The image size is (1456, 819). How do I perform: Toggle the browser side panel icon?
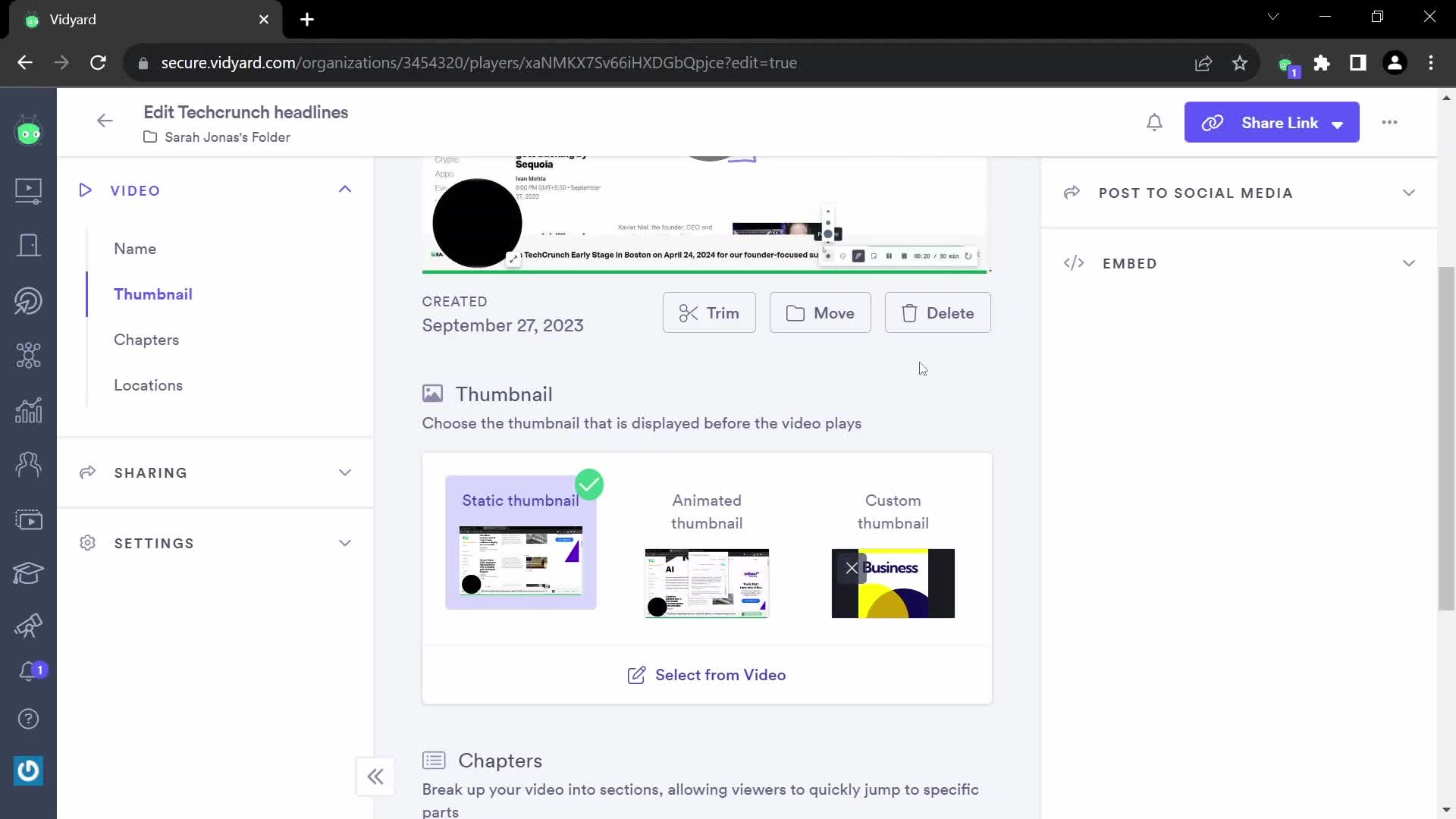click(1358, 63)
